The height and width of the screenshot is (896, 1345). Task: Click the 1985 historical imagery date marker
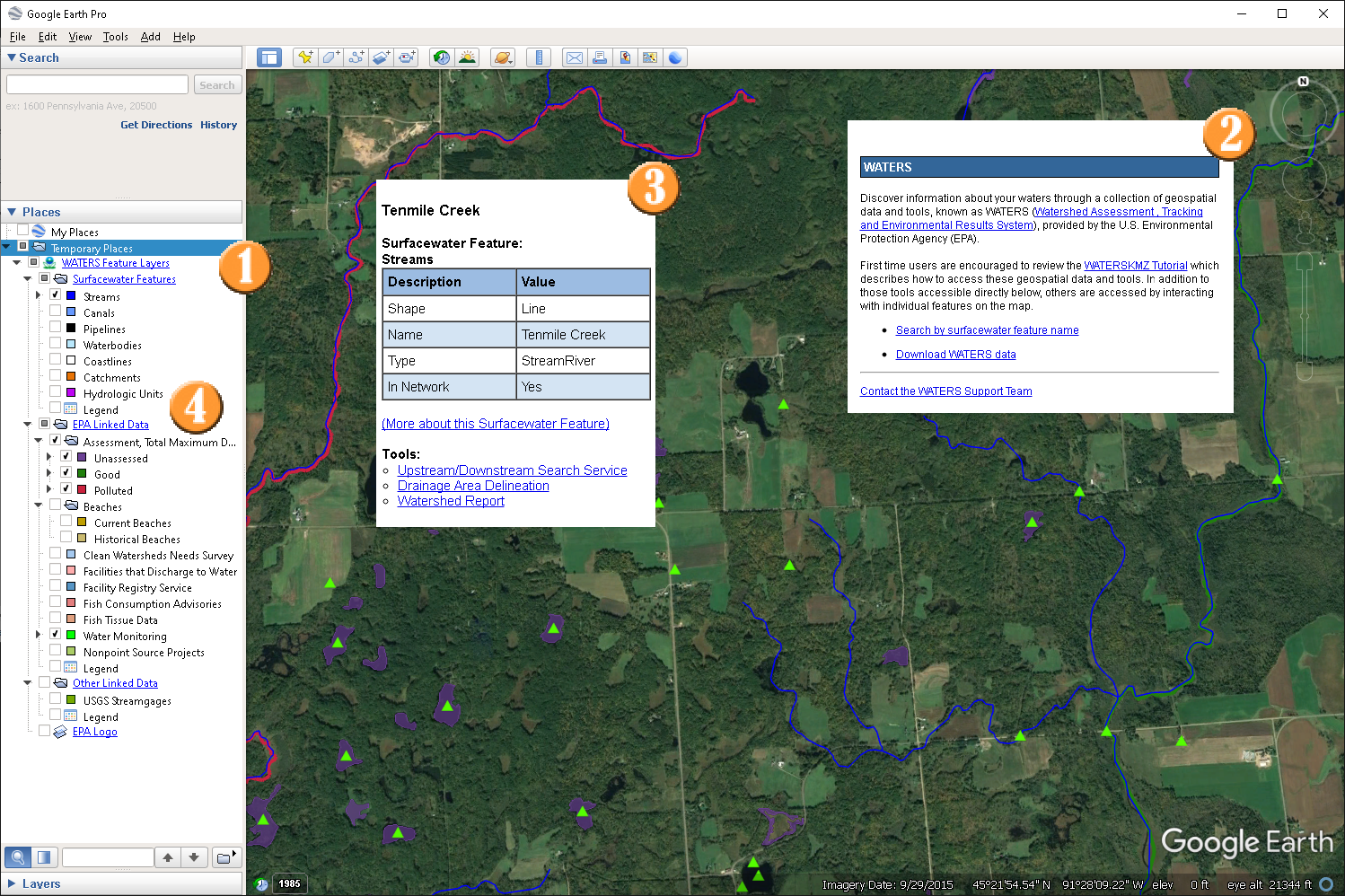(x=289, y=884)
